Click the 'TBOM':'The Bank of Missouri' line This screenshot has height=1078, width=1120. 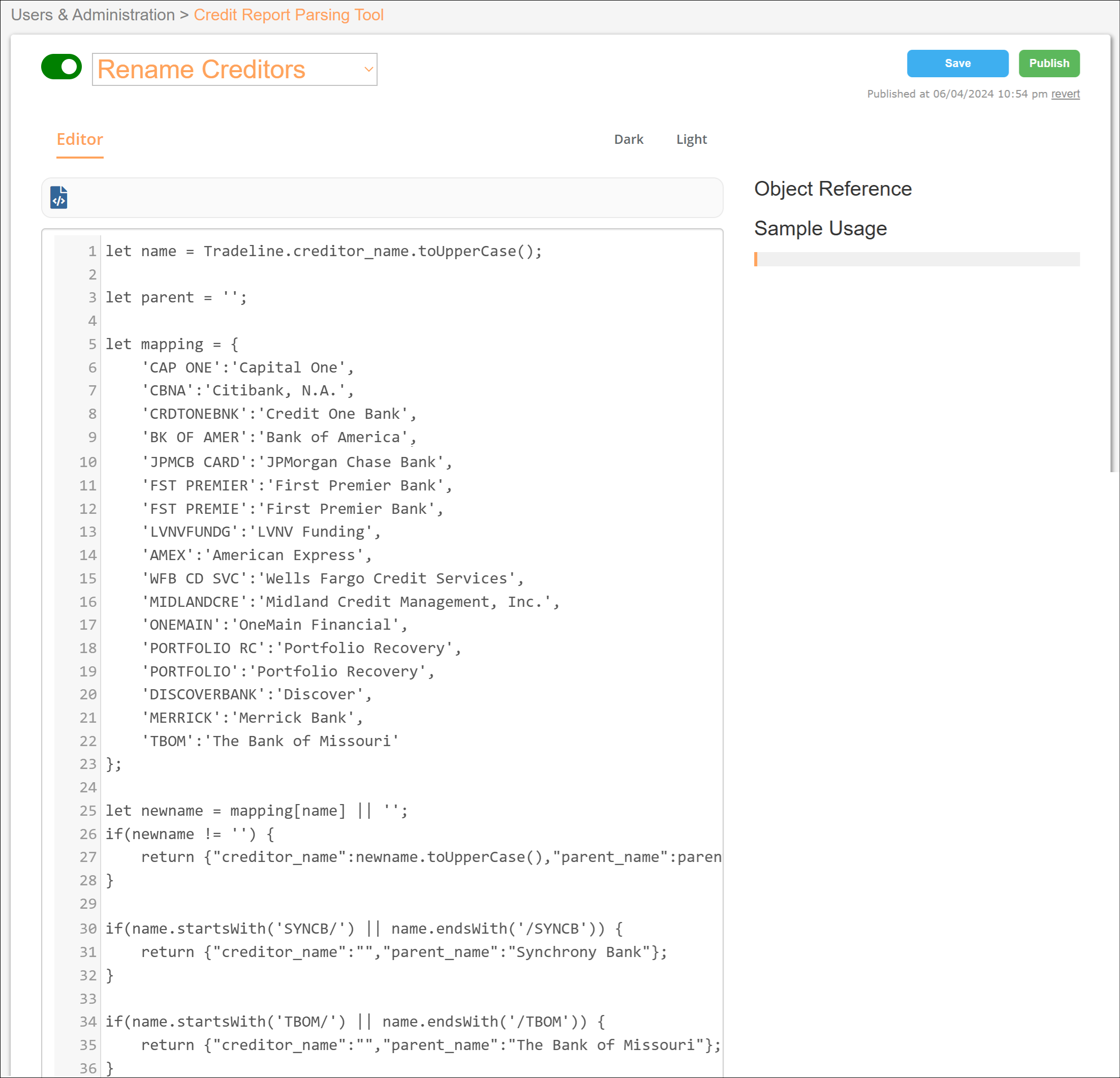[x=270, y=742]
